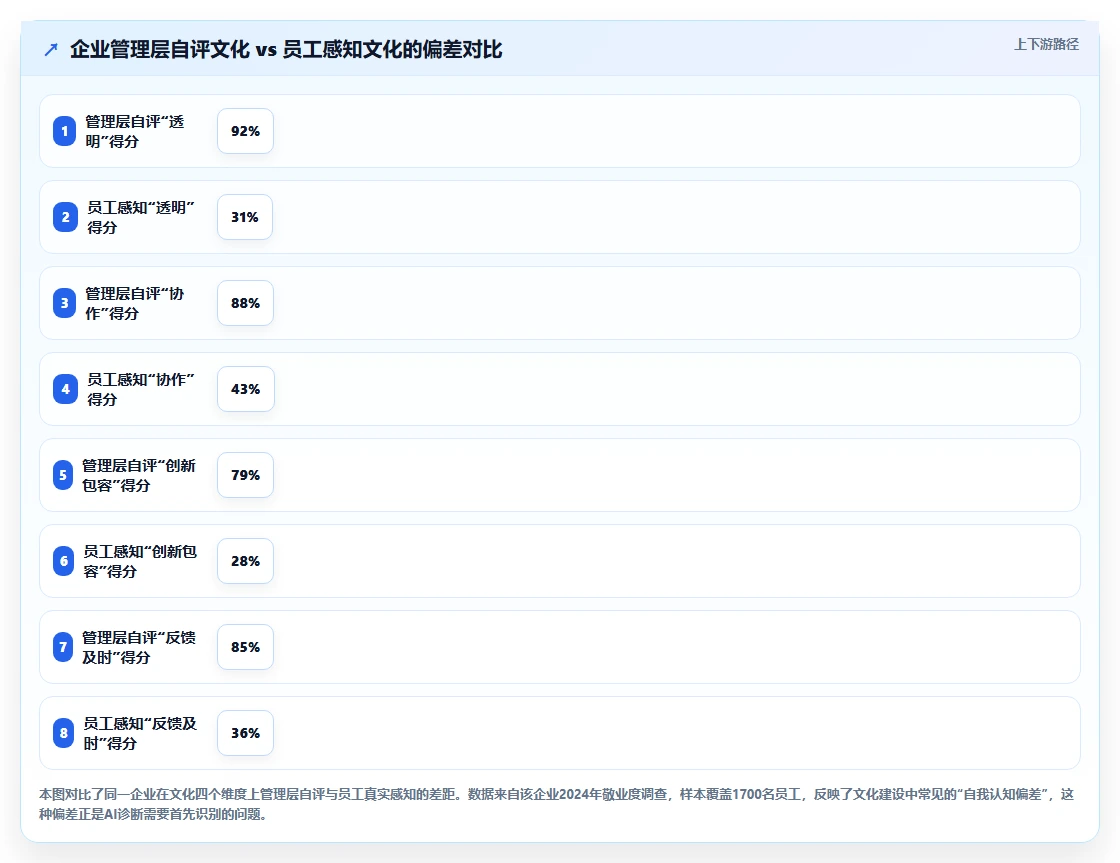Screen dimensions: 1120x863
Task: Select the number 7 badge
Action: click(63, 647)
